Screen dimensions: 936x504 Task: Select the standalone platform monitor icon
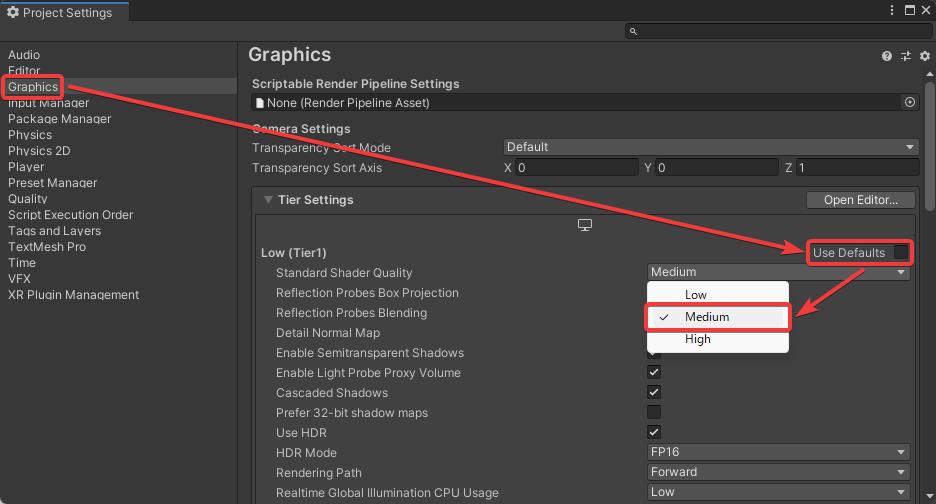[x=585, y=225]
